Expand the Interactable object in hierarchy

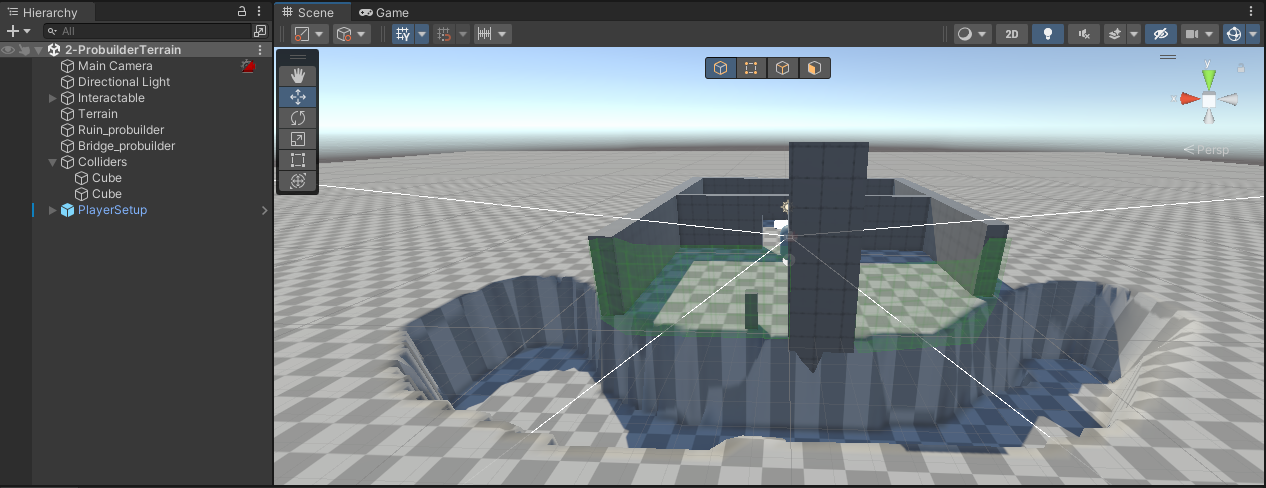click(x=53, y=98)
